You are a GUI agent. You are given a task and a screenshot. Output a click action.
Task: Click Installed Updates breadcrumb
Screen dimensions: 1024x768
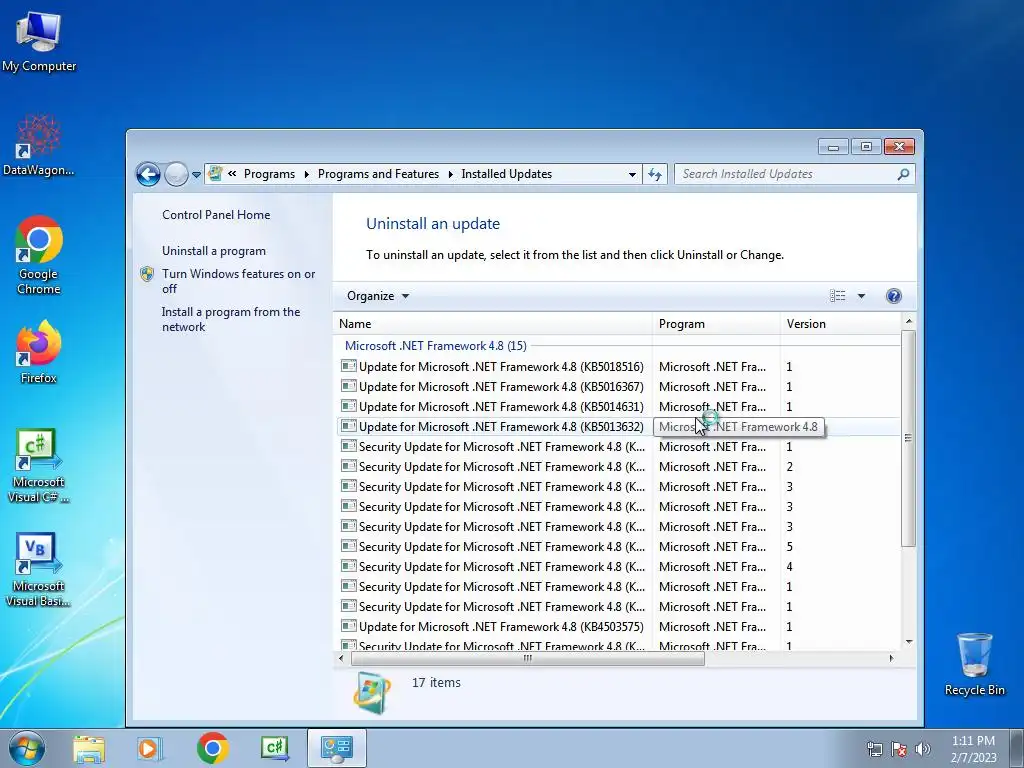[507, 174]
